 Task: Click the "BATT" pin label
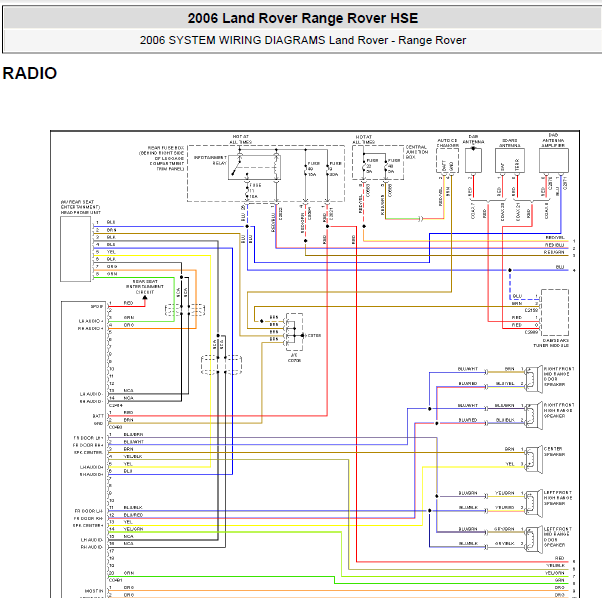[x=98, y=416]
